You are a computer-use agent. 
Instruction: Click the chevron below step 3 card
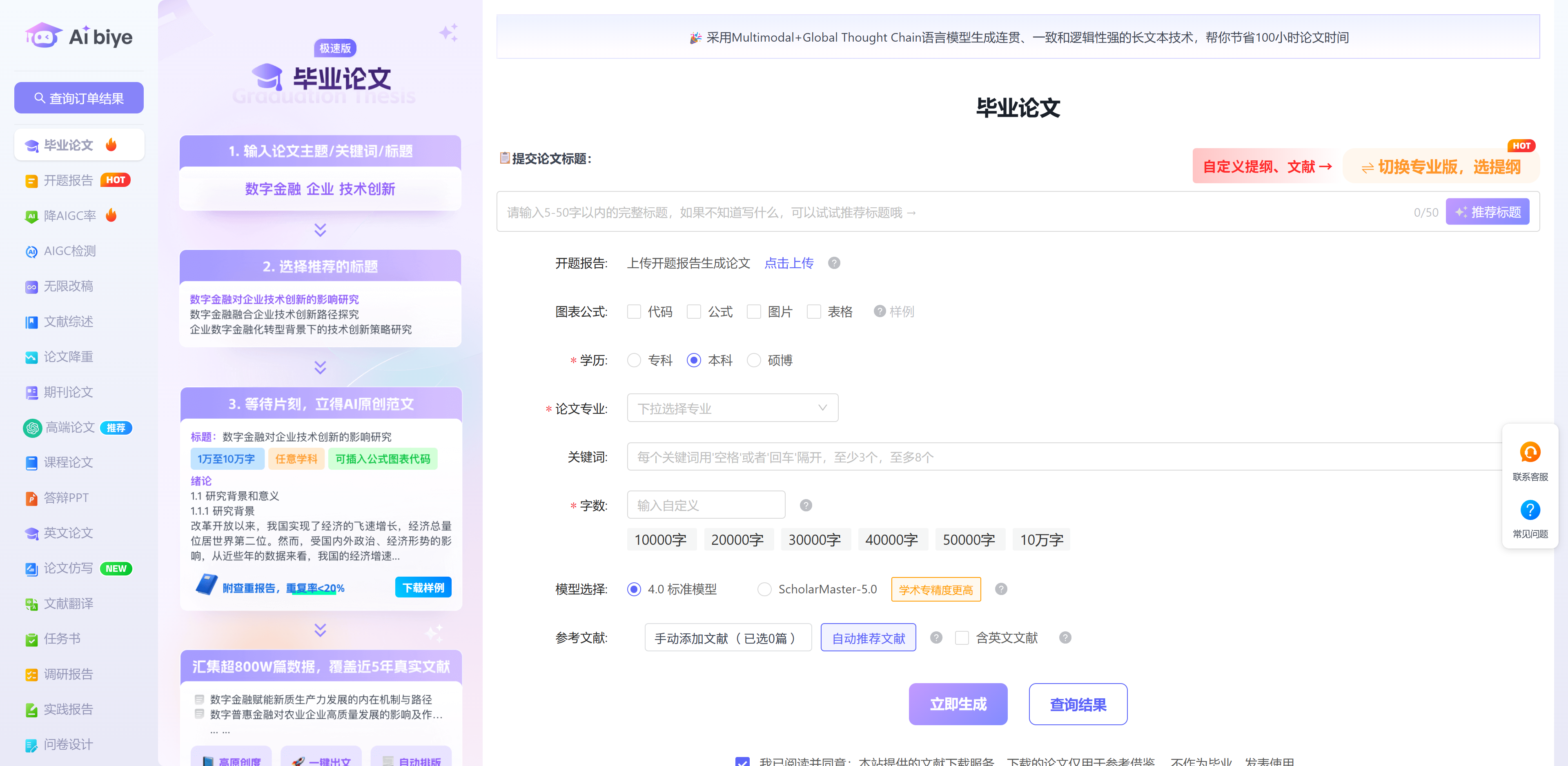tap(320, 631)
